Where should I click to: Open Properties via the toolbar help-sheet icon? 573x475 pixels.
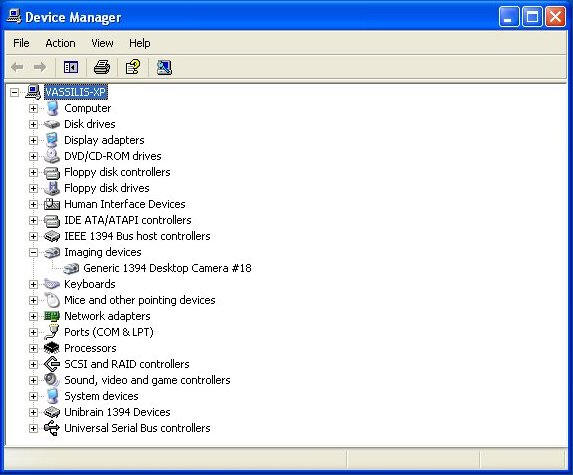133,67
